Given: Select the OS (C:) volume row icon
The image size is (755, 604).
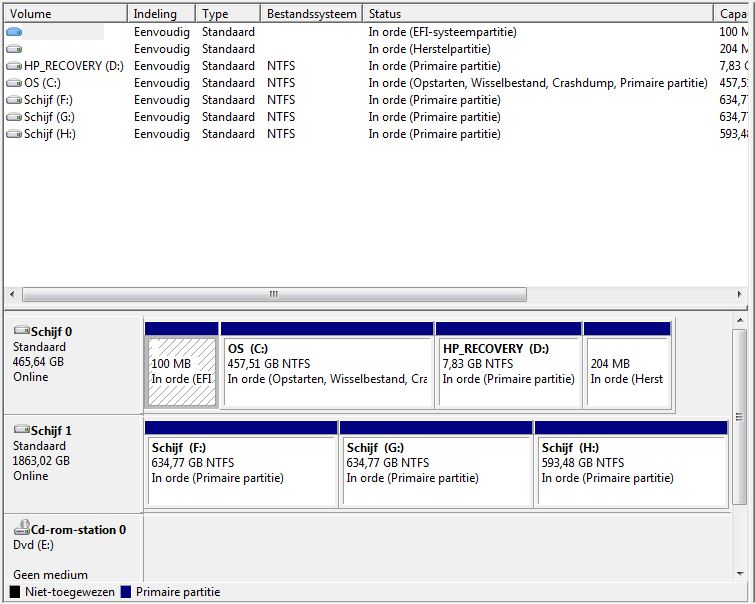Looking at the screenshot, I should 14,83.
